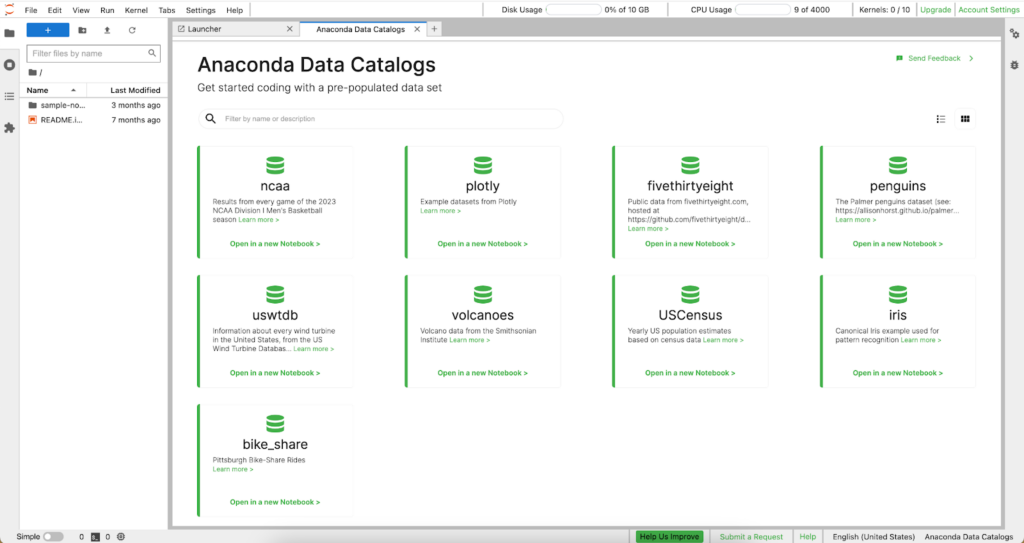This screenshot has height=543, width=1024.
Task: Click the iris database icon
Action: pos(898,295)
